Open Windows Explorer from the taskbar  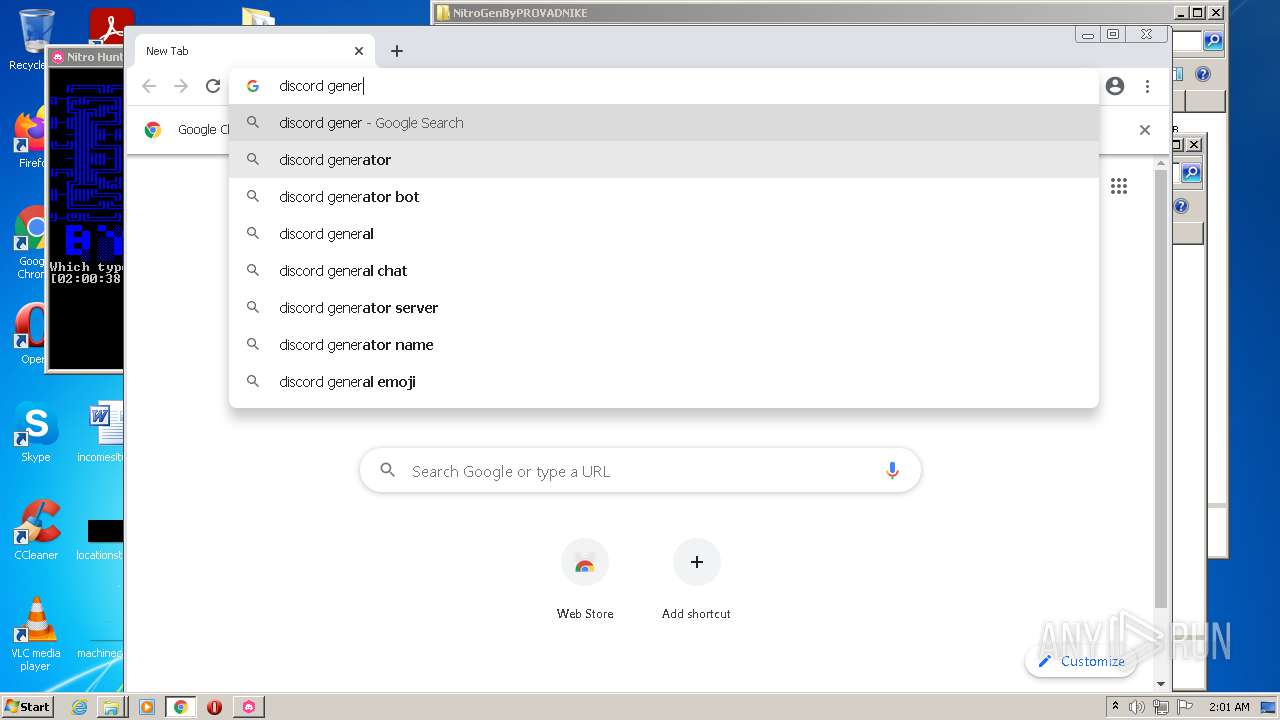(x=110, y=707)
